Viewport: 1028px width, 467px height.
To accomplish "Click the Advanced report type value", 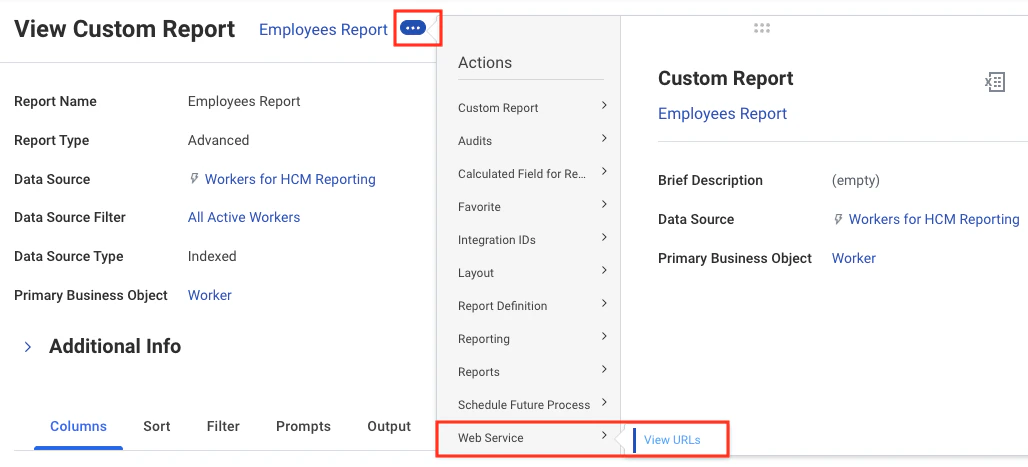I will point(218,140).
